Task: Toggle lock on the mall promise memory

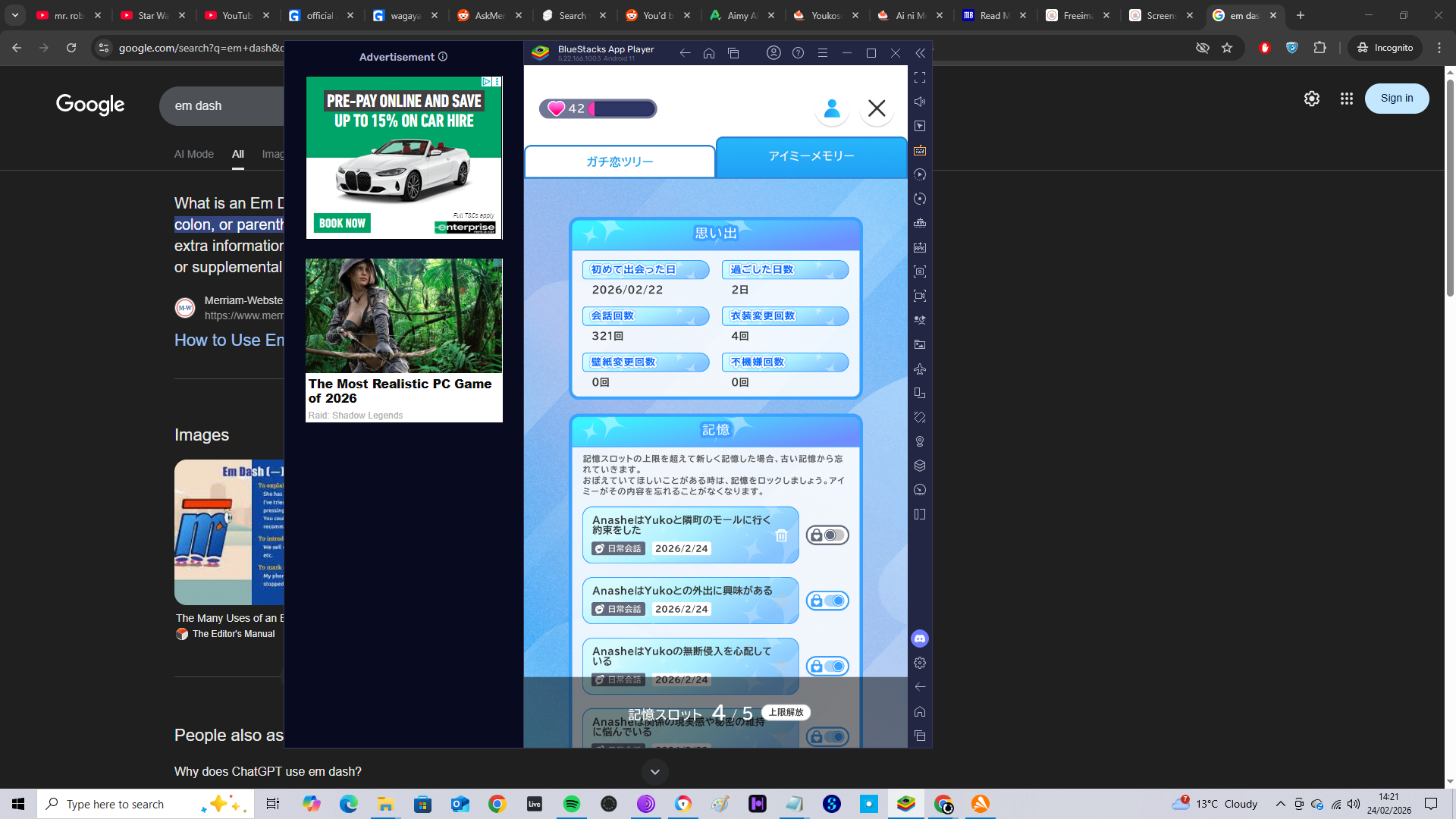Action: pyautogui.click(x=827, y=535)
